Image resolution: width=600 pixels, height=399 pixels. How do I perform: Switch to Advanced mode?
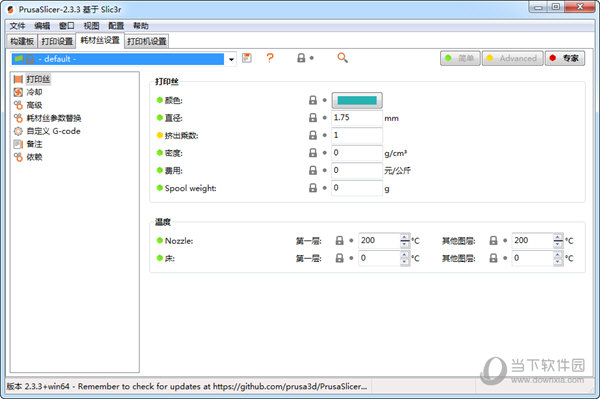coord(512,59)
